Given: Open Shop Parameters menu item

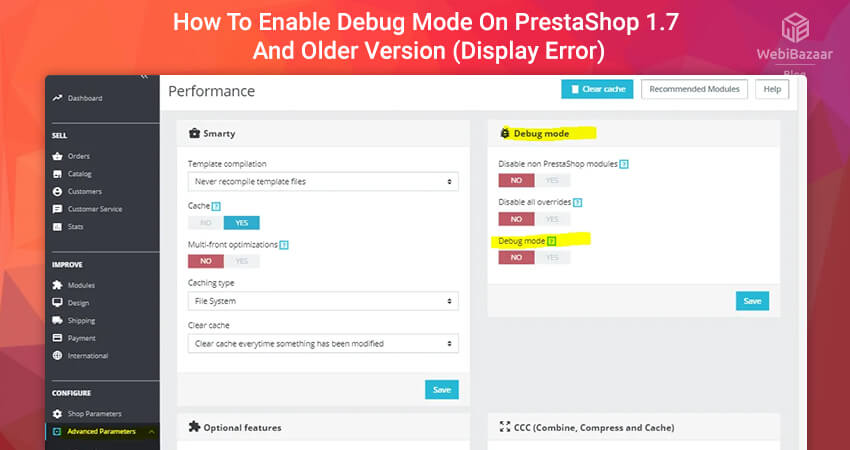Looking at the screenshot, I should [94, 414].
